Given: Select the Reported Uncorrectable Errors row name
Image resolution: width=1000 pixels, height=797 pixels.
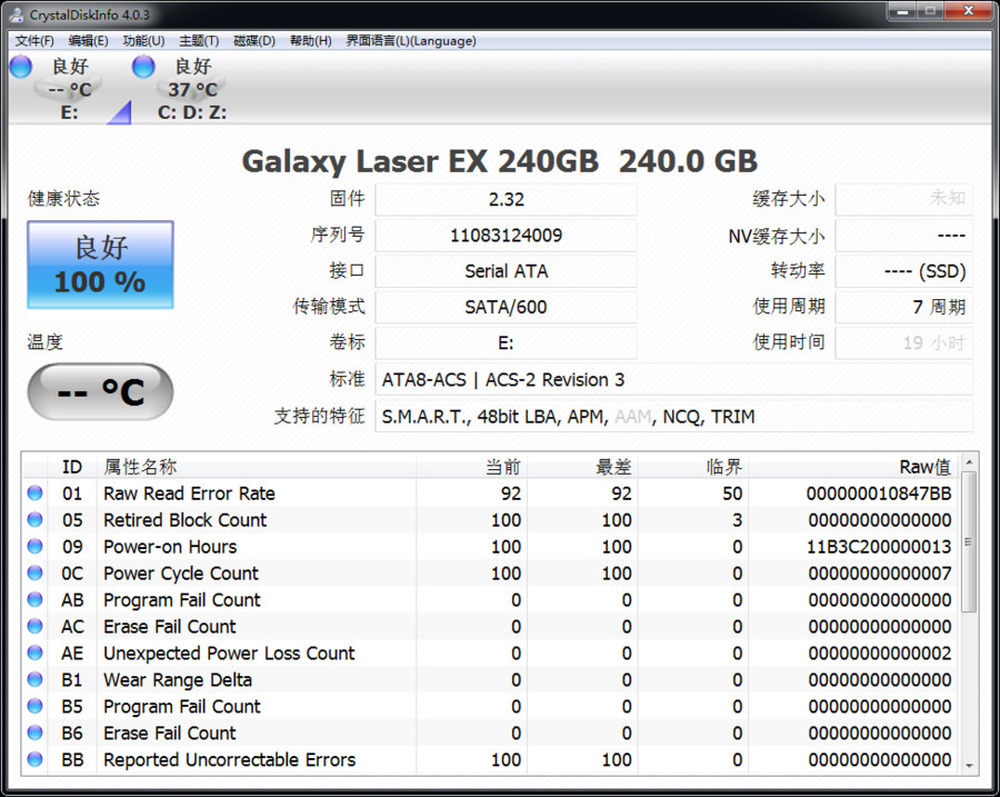Looking at the screenshot, I should tap(230, 760).
